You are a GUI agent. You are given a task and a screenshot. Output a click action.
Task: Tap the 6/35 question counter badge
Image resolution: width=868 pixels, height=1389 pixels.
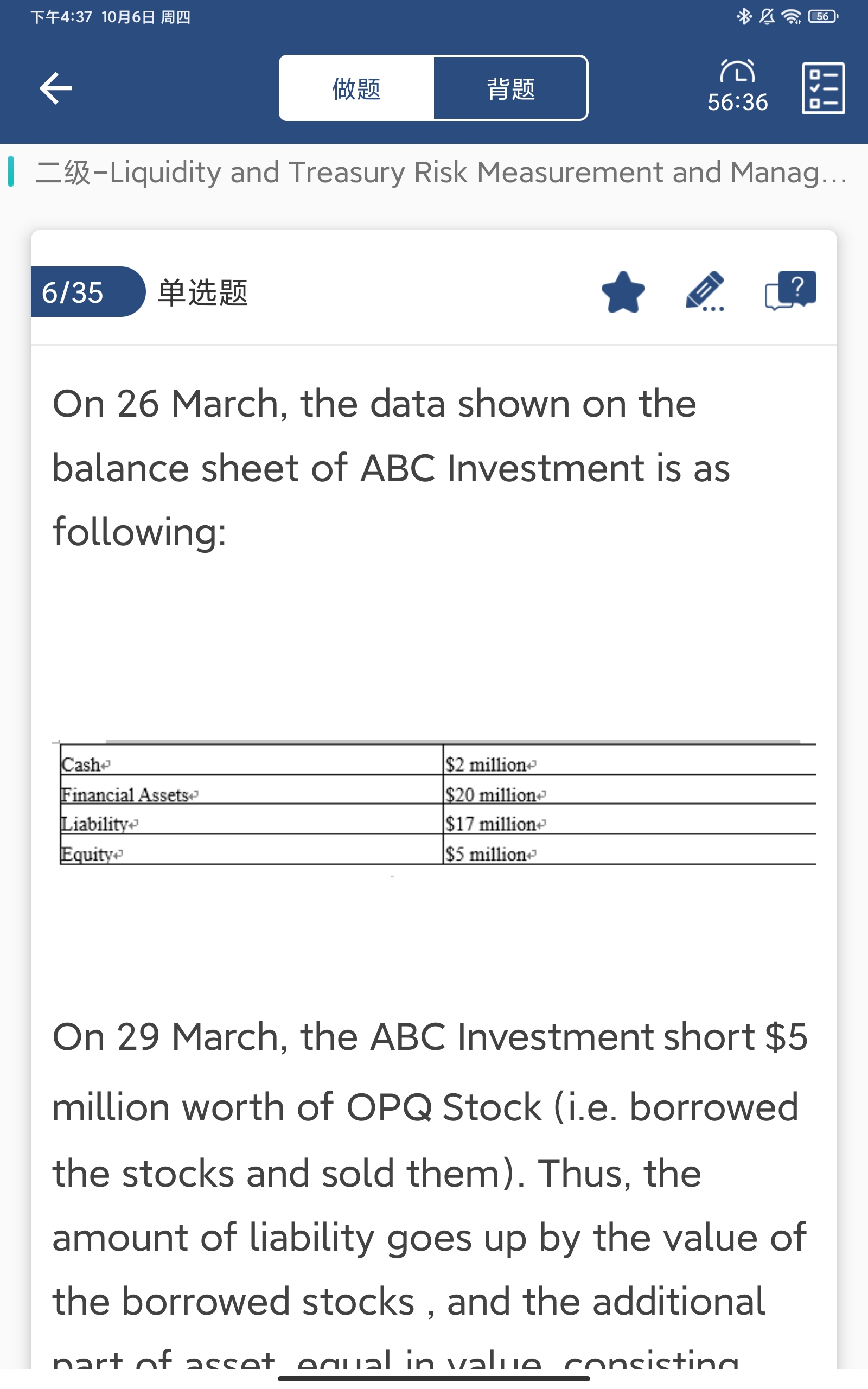click(x=73, y=292)
